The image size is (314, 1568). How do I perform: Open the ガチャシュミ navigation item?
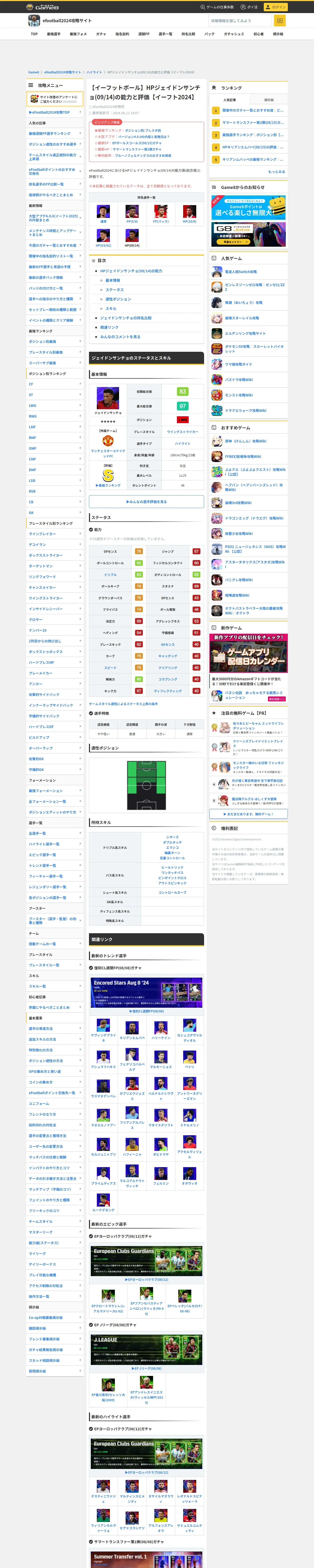click(234, 34)
